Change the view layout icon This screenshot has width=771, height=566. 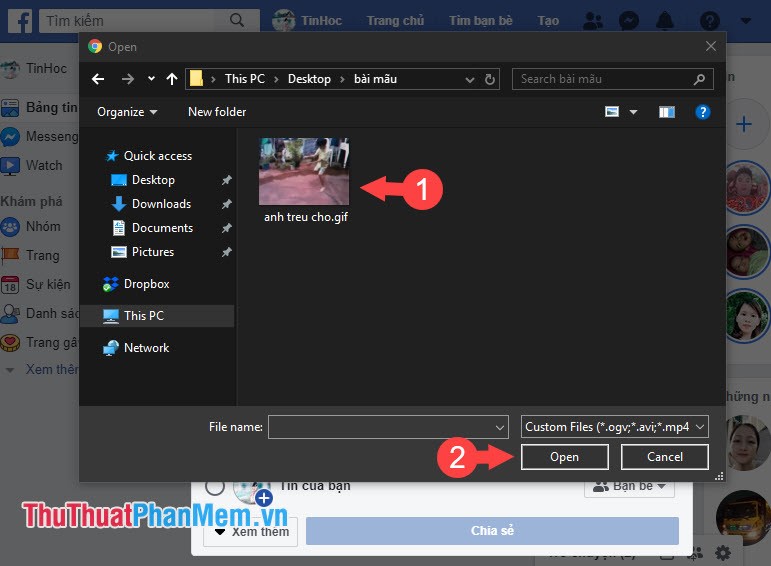[x=612, y=112]
